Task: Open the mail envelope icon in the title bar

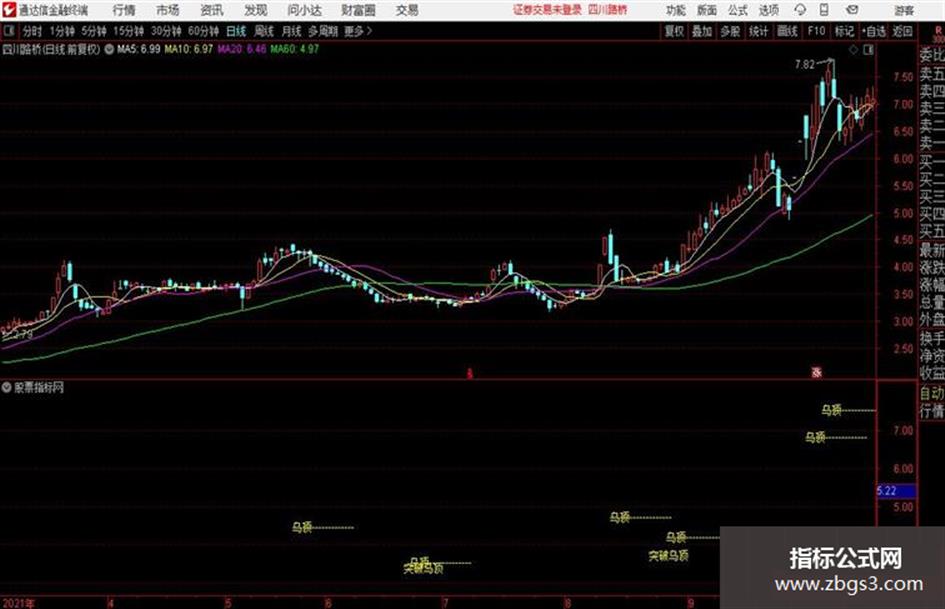Action: (852, 10)
